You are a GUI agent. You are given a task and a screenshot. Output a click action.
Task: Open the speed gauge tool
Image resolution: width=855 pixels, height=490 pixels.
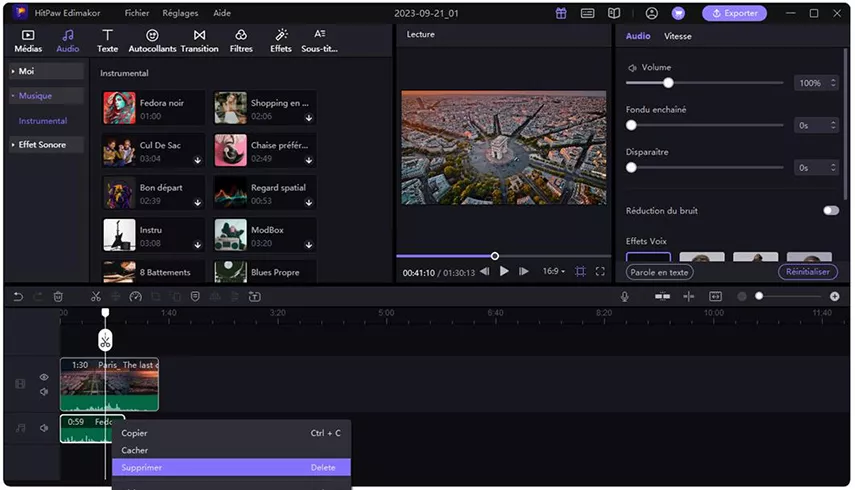(x=135, y=297)
